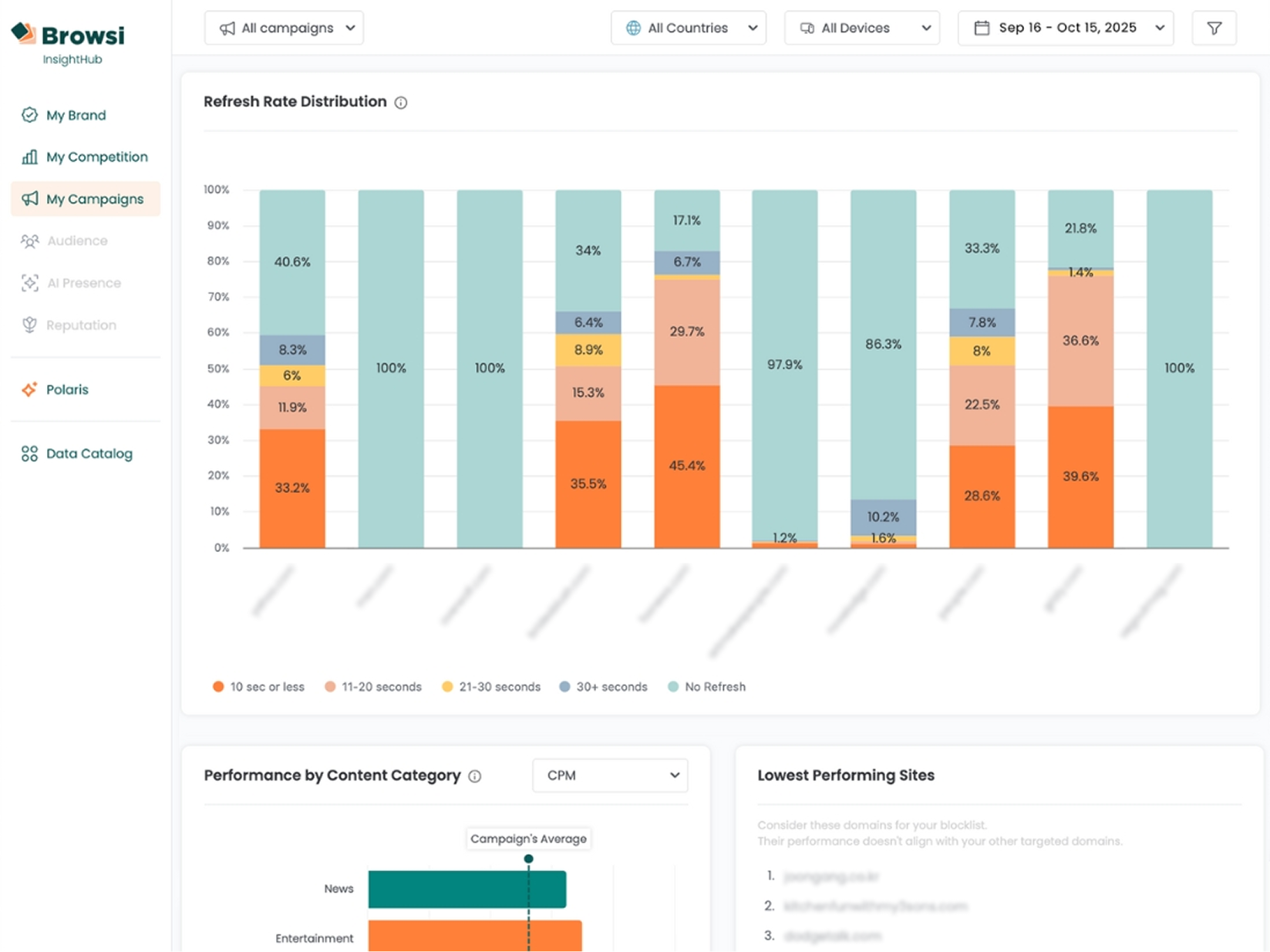The width and height of the screenshot is (1270, 952).
Task: Toggle the 'No Refresh' legend series
Action: (706, 687)
